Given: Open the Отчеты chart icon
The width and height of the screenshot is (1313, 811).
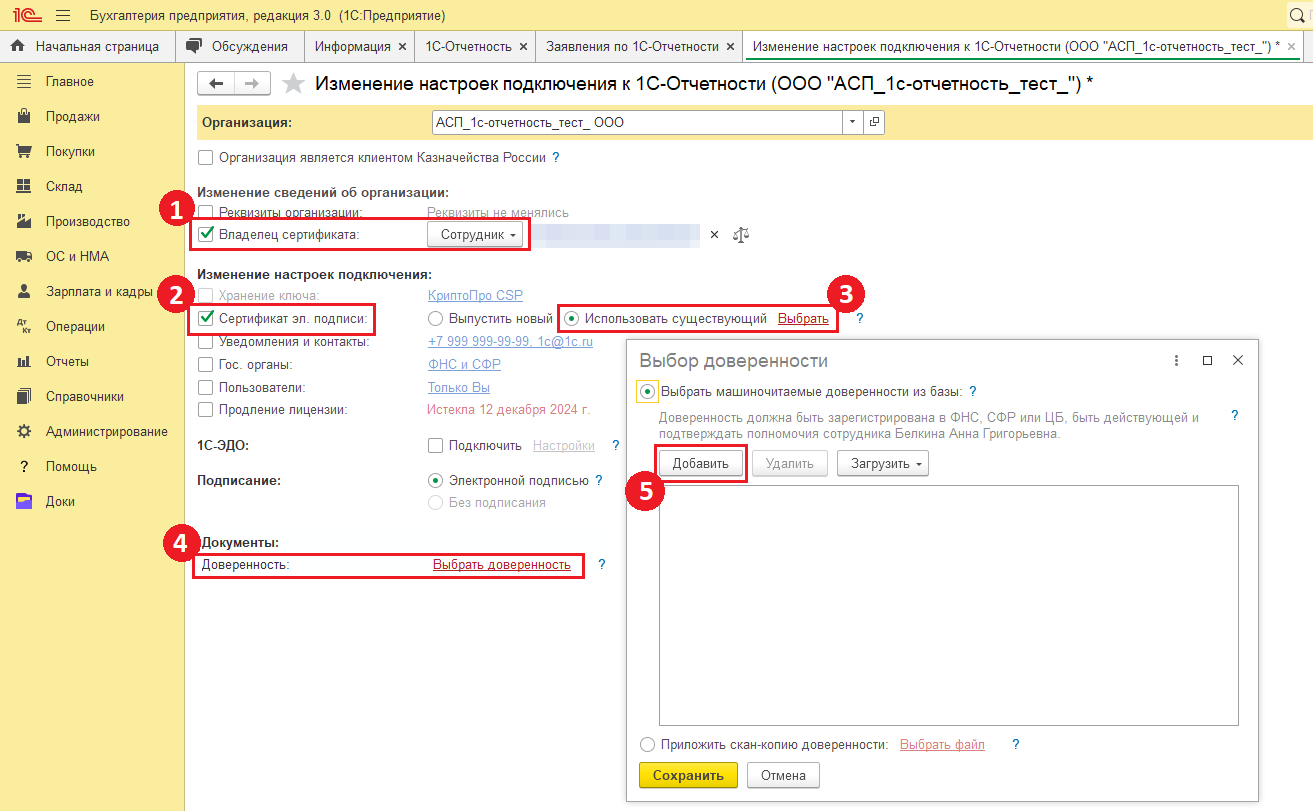Looking at the screenshot, I should 25,361.
